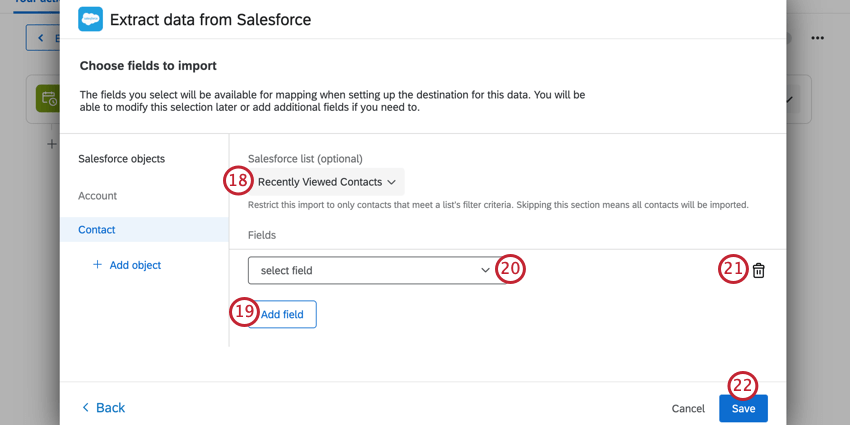This screenshot has width=850, height=425.
Task: Delete the field row with trash icon
Action: coord(759,270)
